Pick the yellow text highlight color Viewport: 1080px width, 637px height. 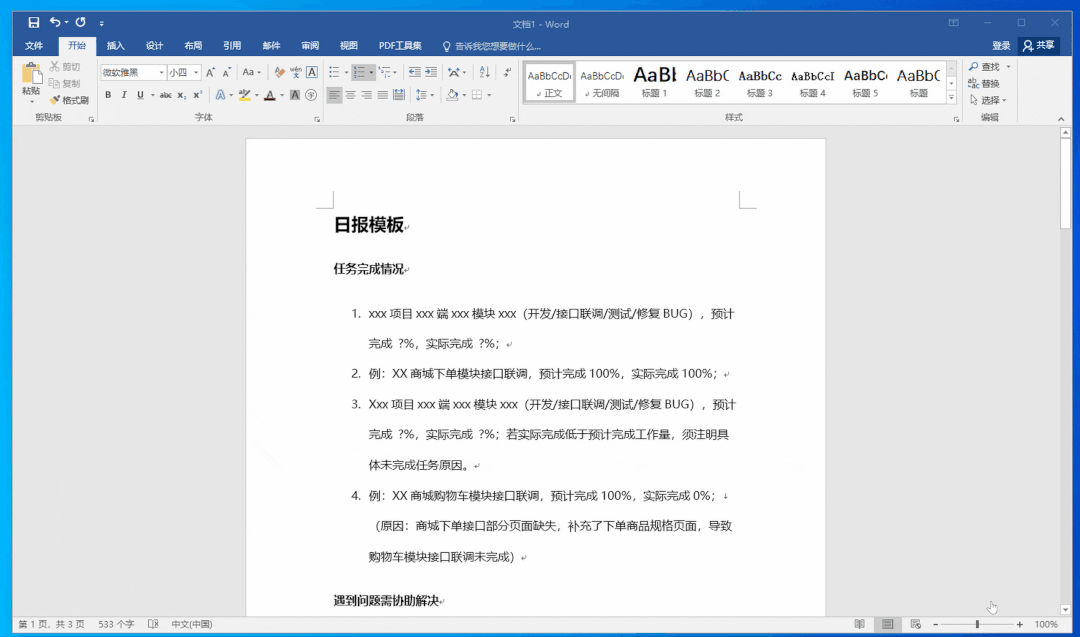pos(244,95)
